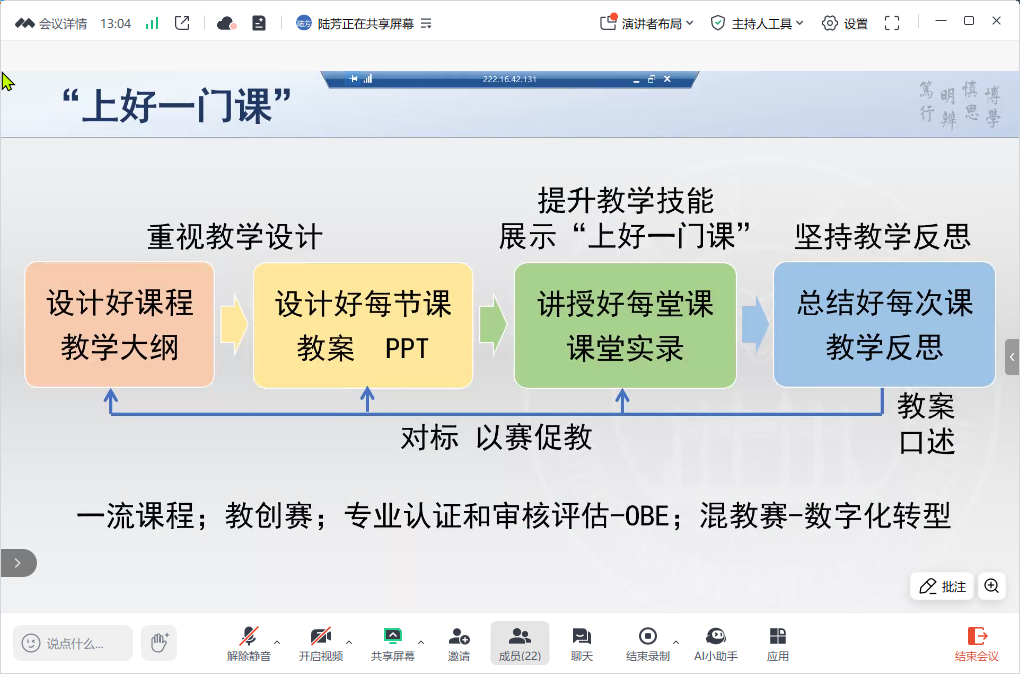The height and width of the screenshot is (674, 1020).
Task: Unmute the microphone (解除静音)
Action: (248, 643)
